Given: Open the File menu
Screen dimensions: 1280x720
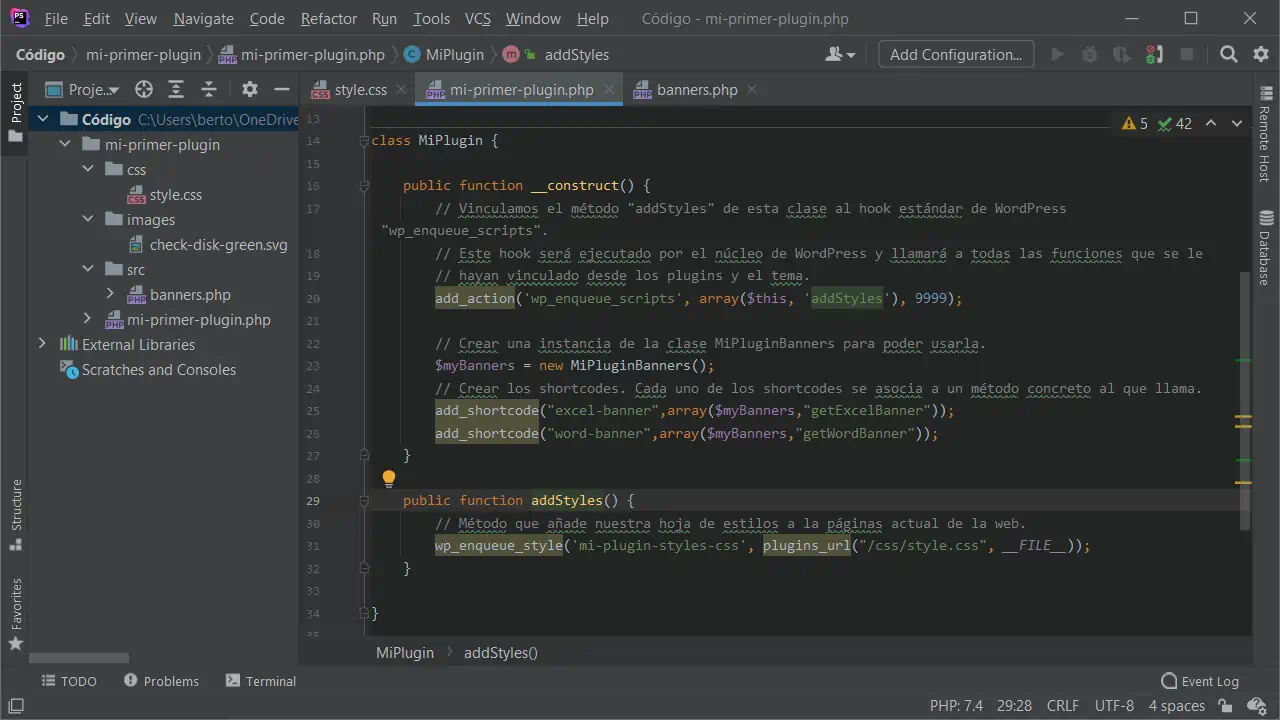Looking at the screenshot, I should (x=56, y=18).
